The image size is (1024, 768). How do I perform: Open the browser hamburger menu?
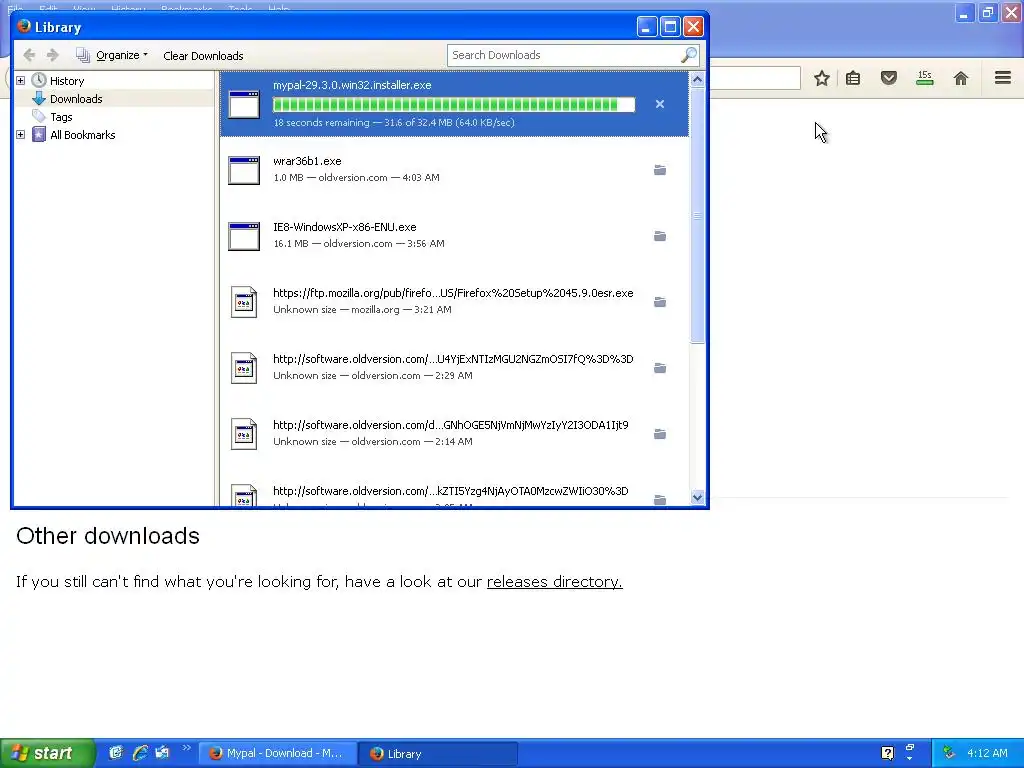pos(1003,78)
